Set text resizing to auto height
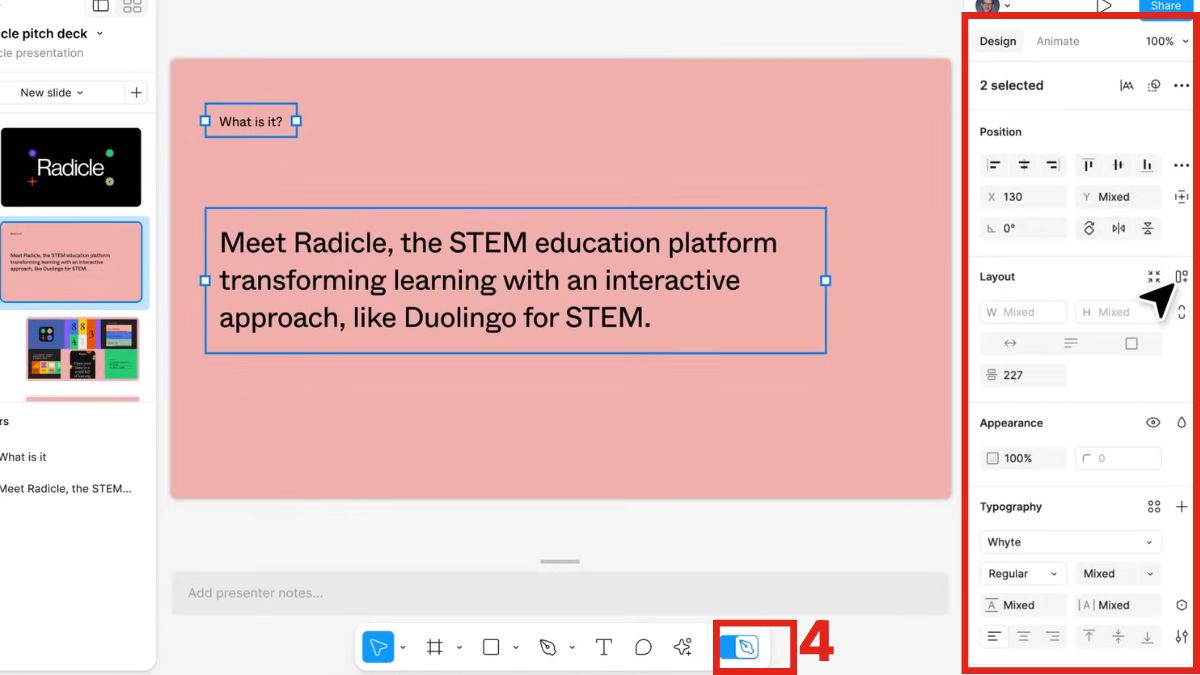 (1071, 343)
